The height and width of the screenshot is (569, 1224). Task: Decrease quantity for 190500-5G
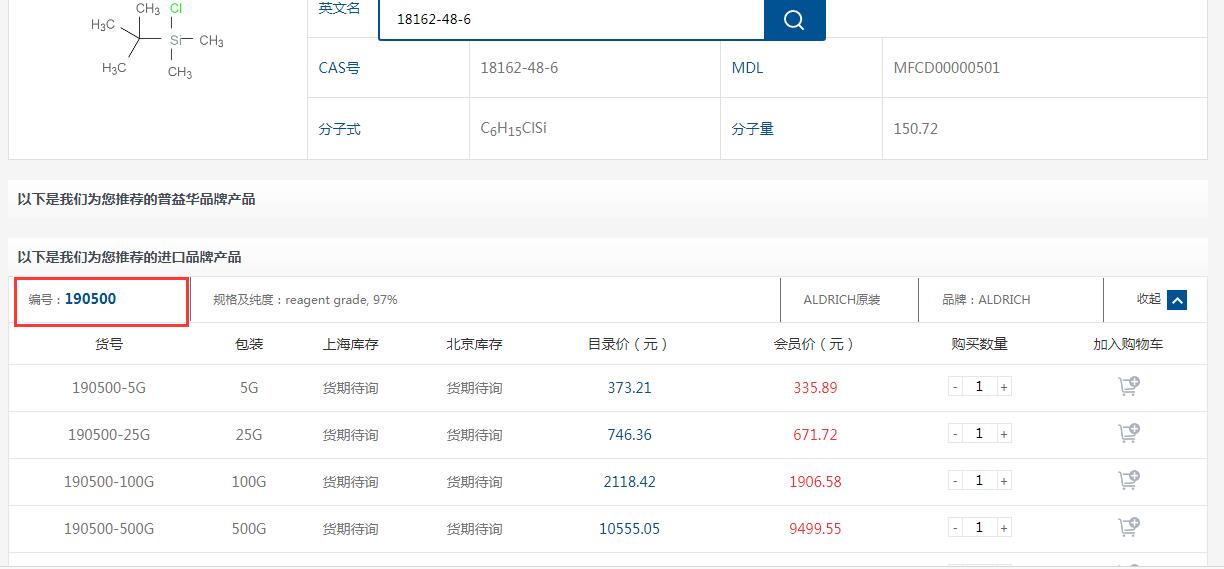click(956, 387)
